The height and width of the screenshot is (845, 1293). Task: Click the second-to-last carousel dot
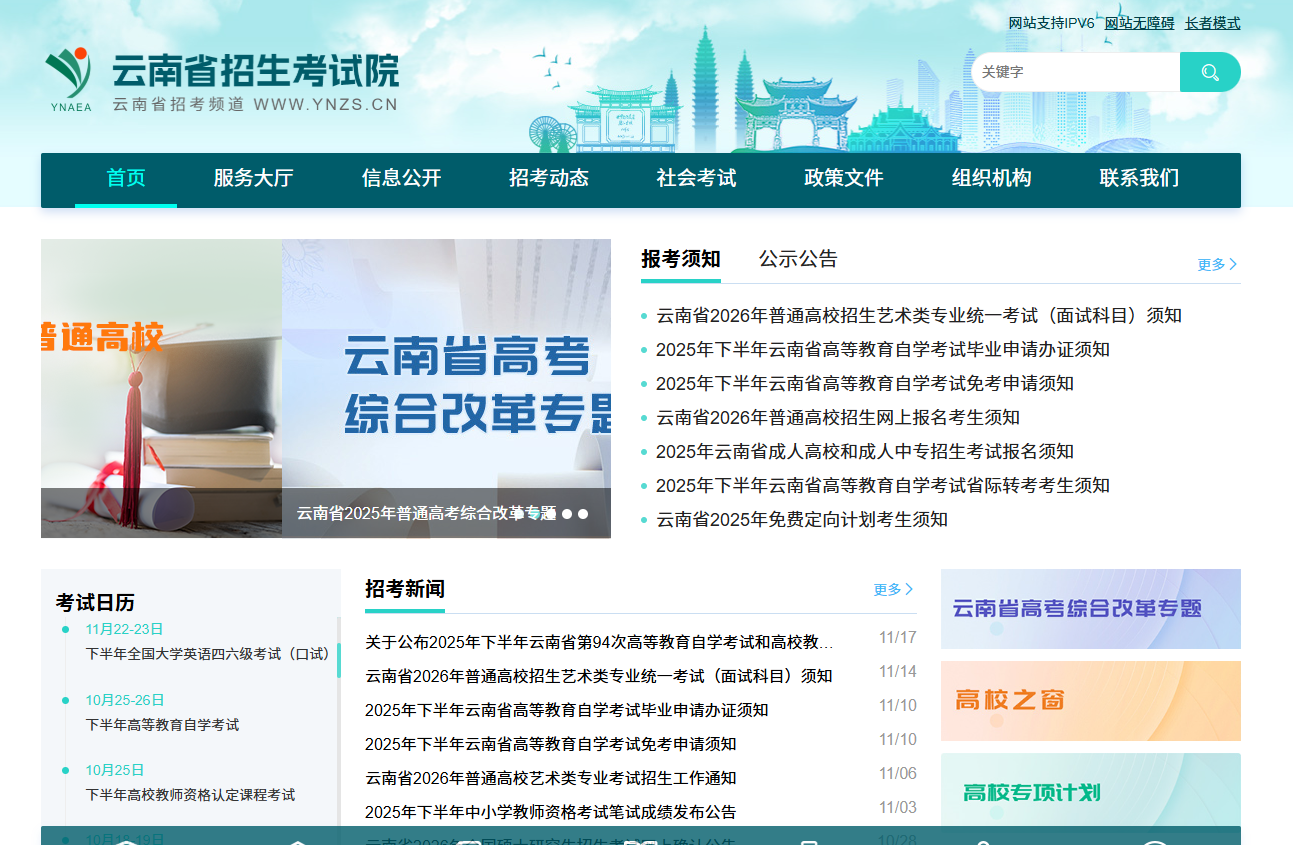(x=567, y=514)
